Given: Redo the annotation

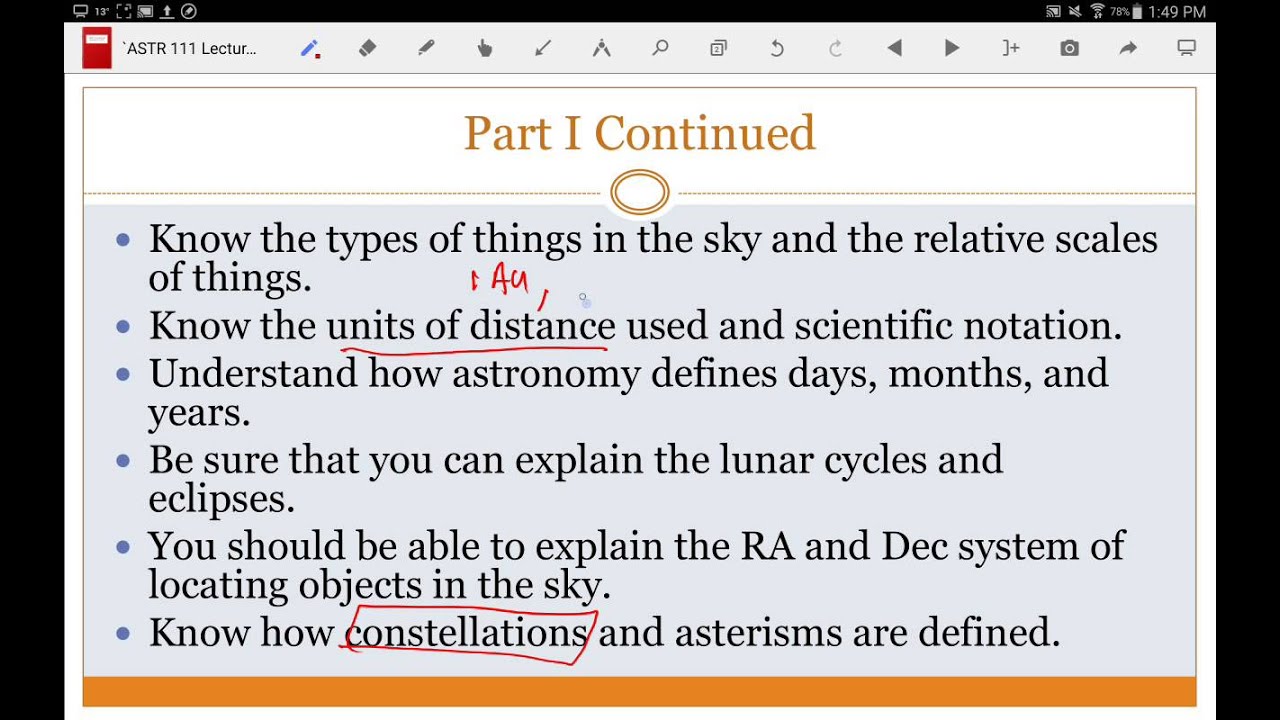Looking at the screenshot, I should [835, 48].
